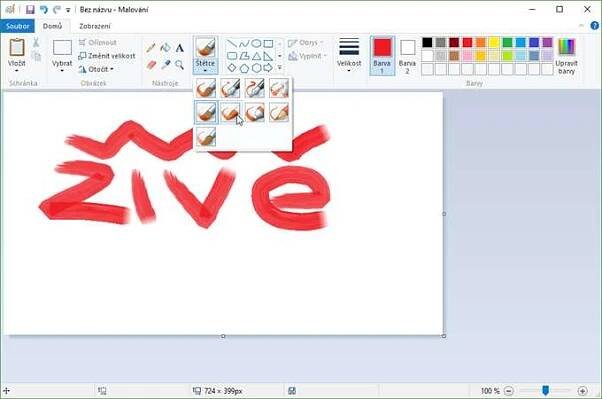Image resolution: width=602 pixels, height=399 pixels.
Task: Select the Rounded rectangle shape
Action: pos(232,56)
